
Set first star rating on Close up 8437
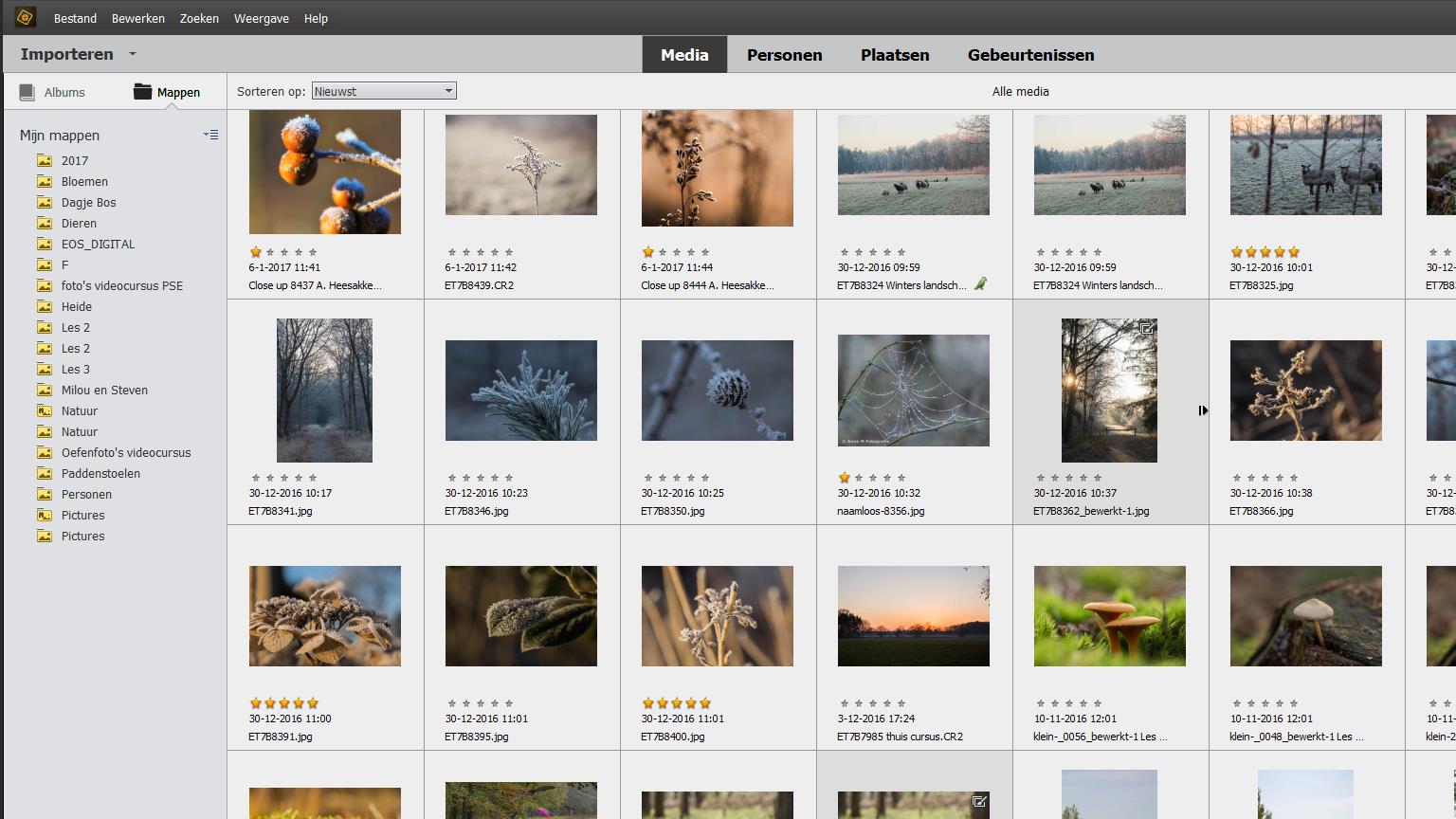(x=256, y=252)
